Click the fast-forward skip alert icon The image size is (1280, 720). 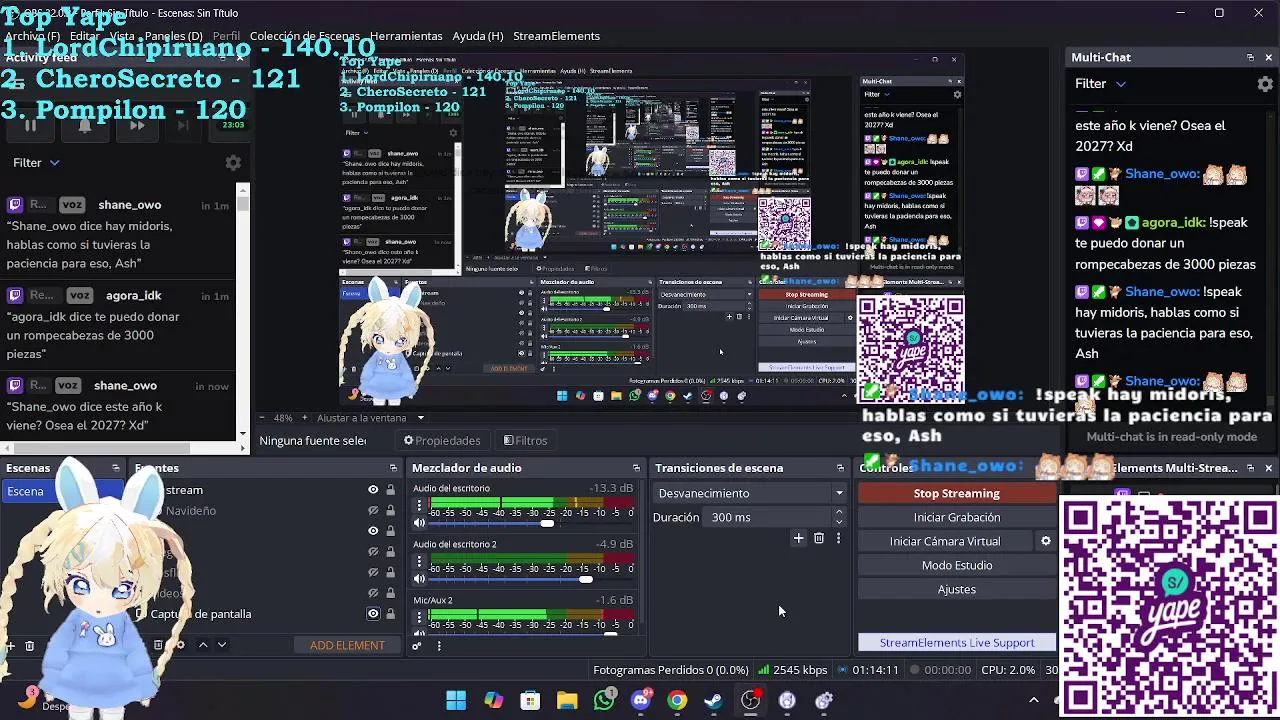(137, 125)
